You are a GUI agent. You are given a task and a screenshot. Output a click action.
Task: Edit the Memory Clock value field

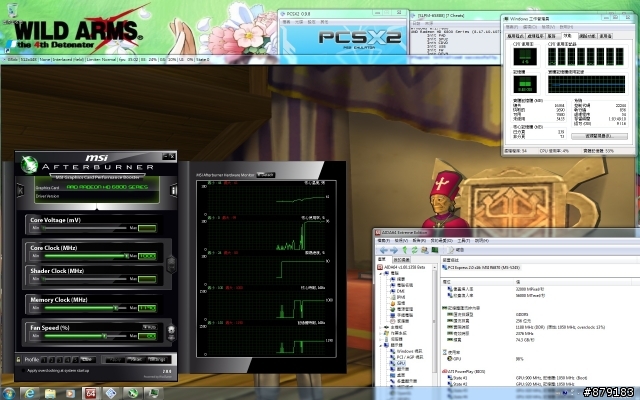coord(147,308)
